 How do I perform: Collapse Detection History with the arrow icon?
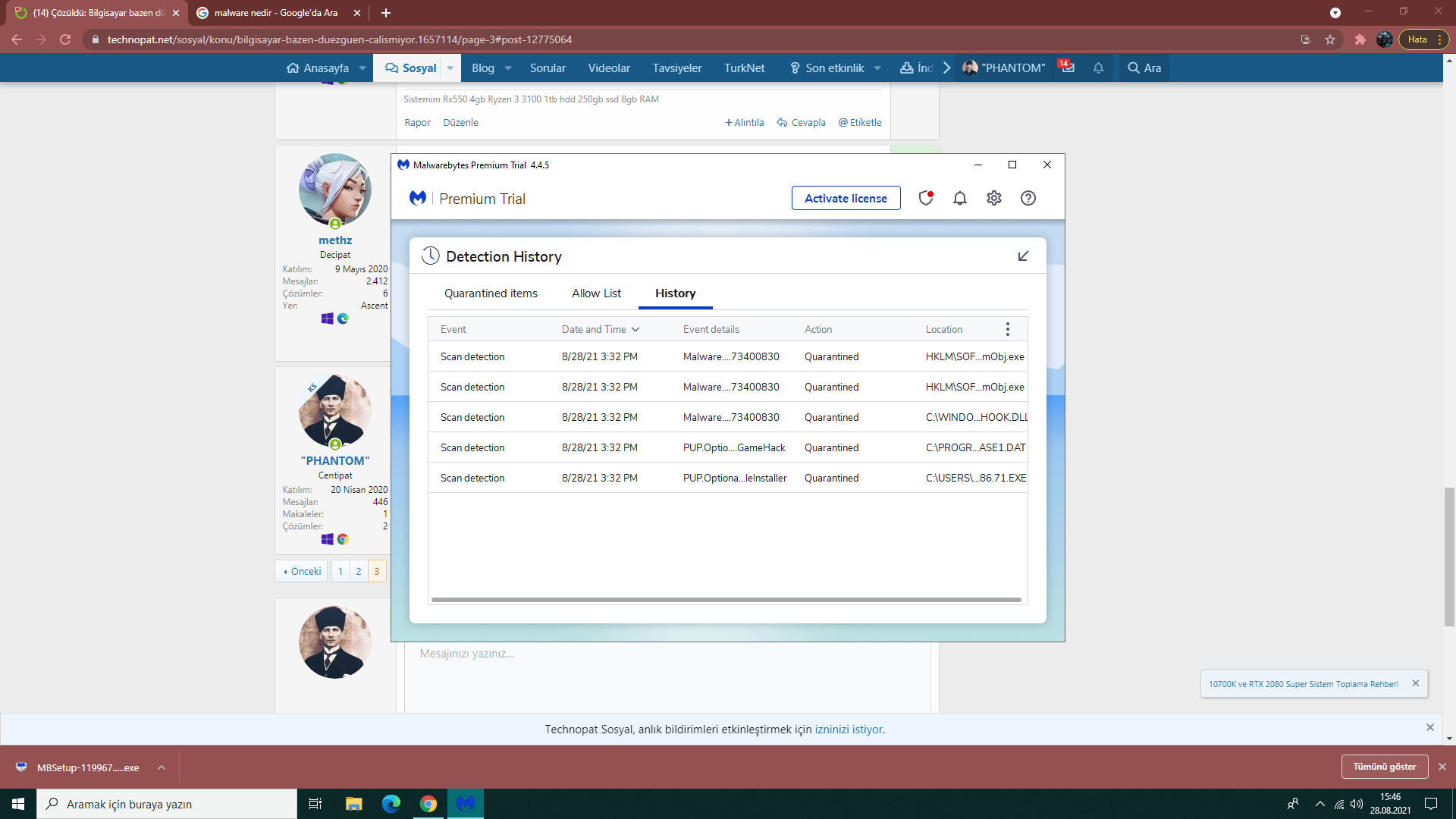coord(1023,256)
